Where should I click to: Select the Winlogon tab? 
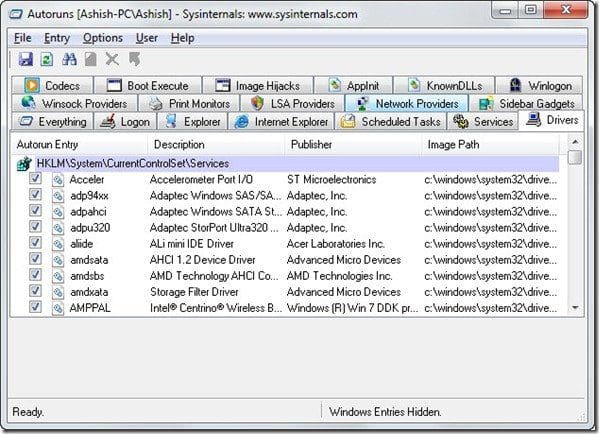pyautogui.click(x=539, y=85)
